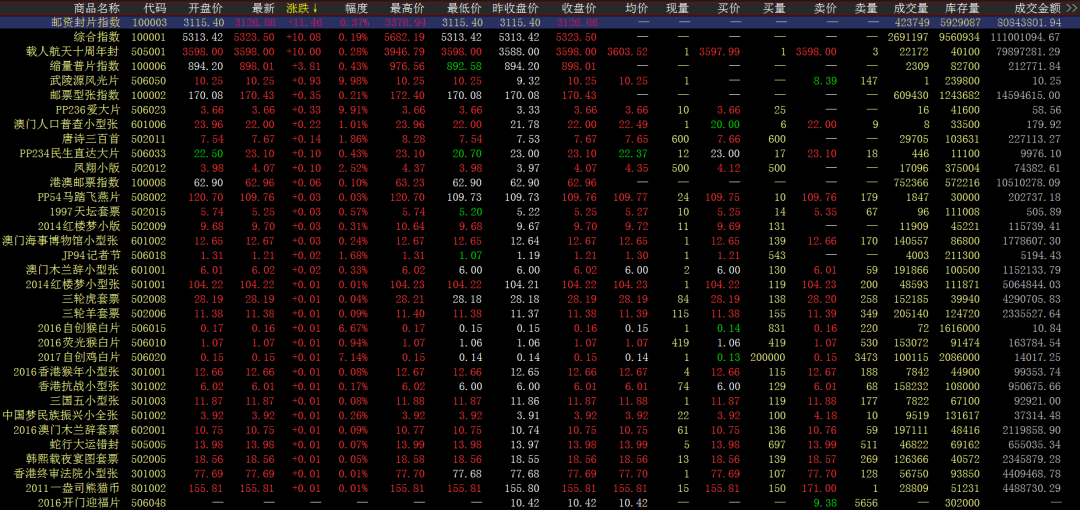Click sell price cell 171.00
Viewport: 1080px width, 510px height.
[820, 488]
